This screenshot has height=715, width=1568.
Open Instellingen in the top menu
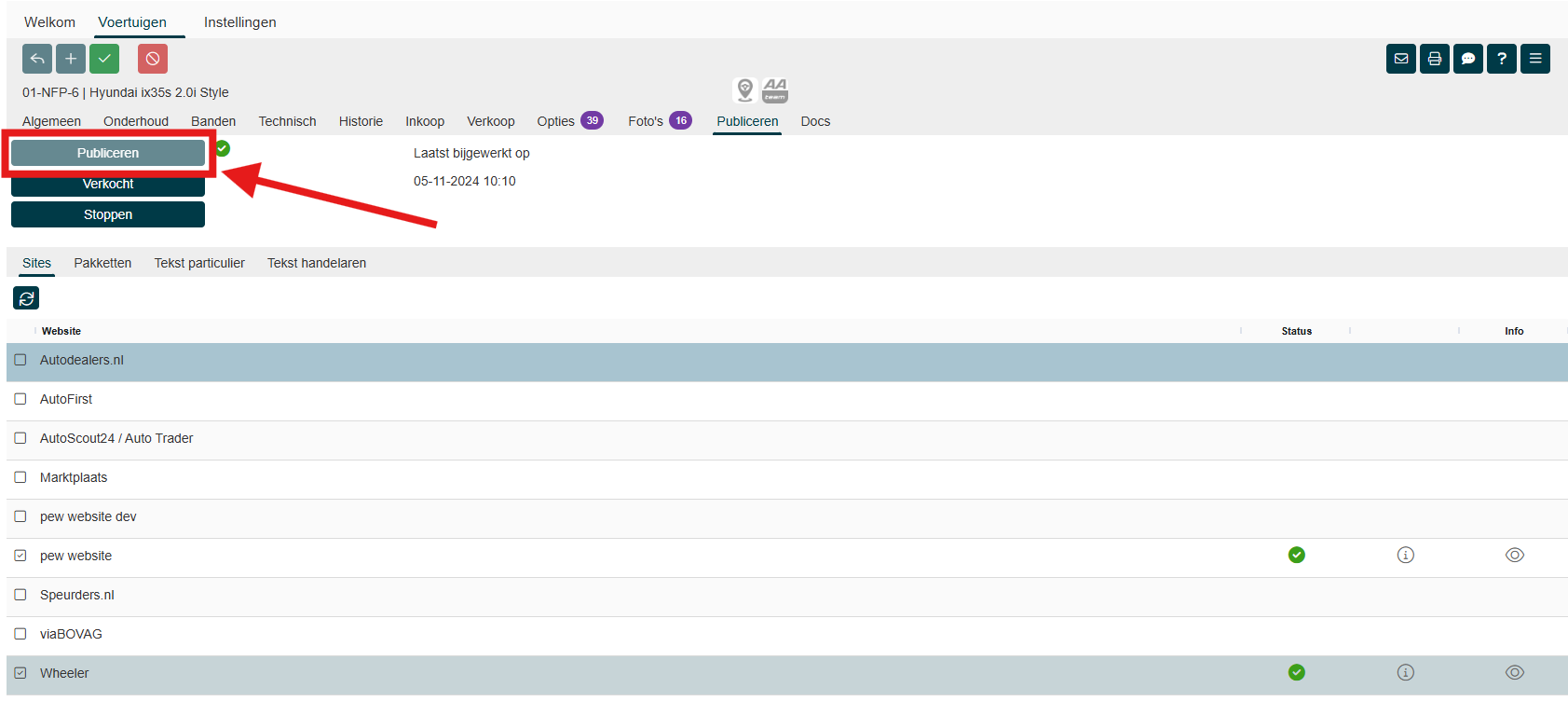tap(239, 22)
